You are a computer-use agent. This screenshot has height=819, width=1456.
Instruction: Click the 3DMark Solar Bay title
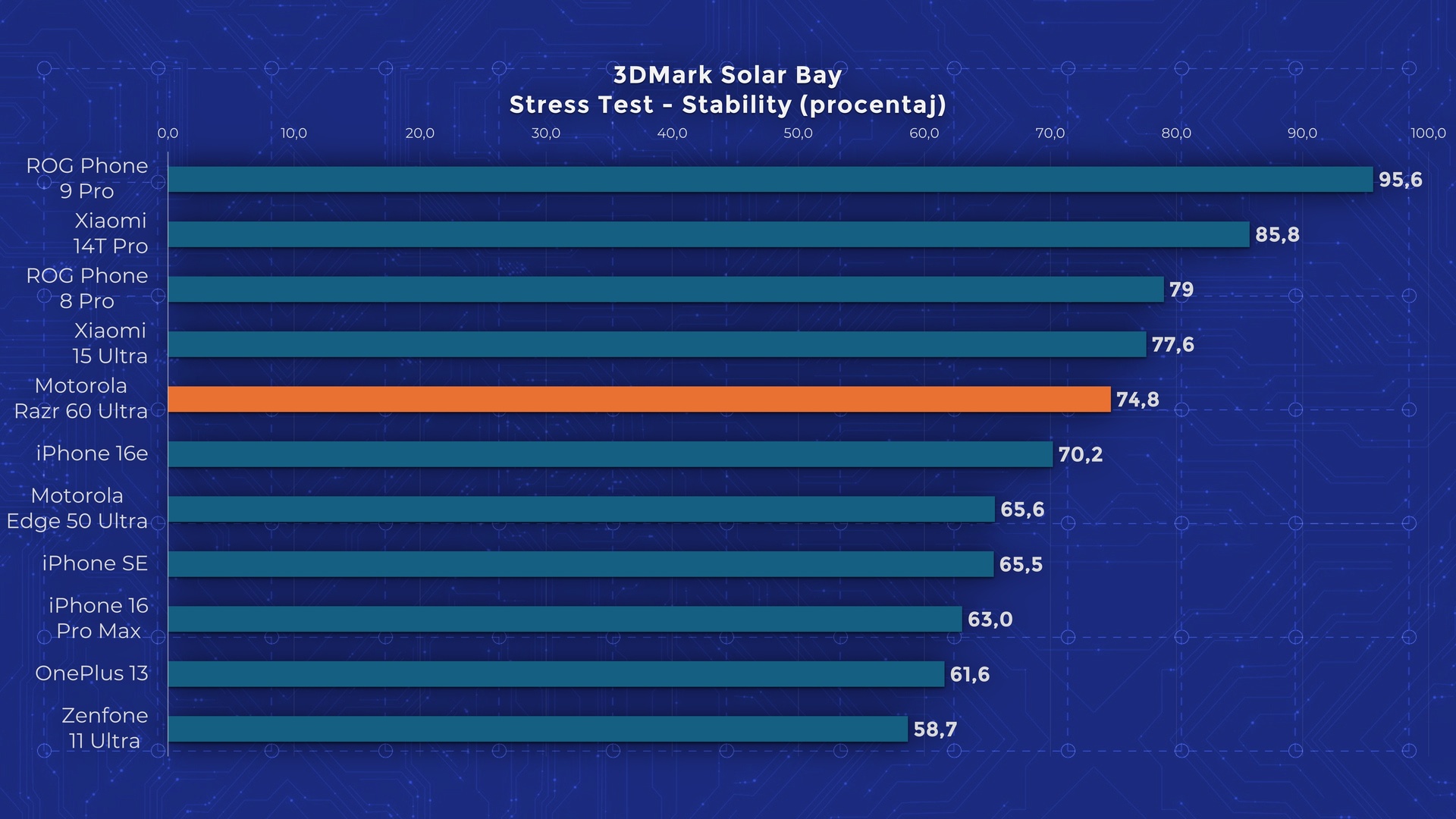[x=727, y=75]
